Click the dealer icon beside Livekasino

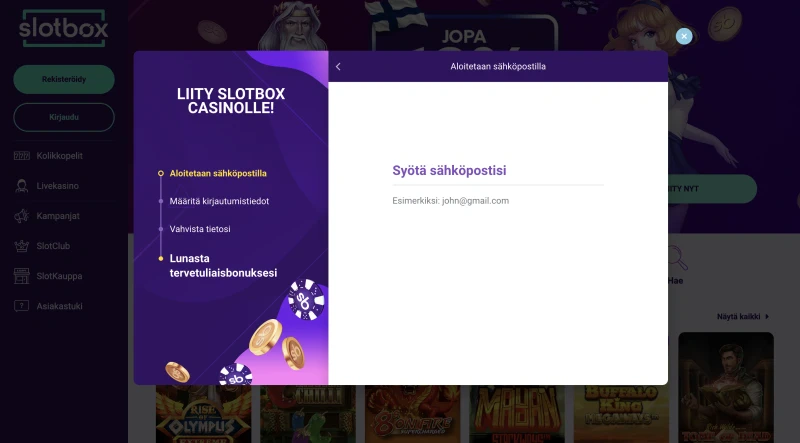click(21, 186)
